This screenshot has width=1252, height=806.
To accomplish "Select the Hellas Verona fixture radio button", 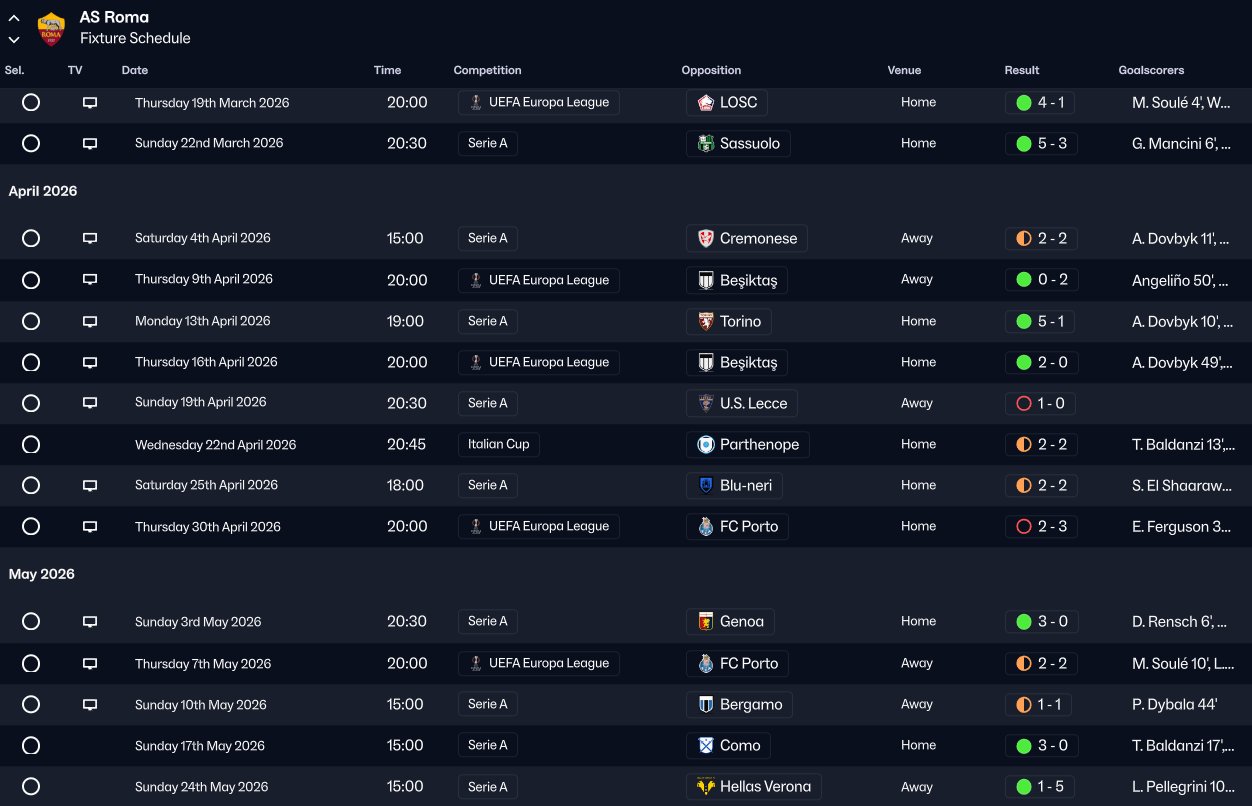I will click(31, 786).
